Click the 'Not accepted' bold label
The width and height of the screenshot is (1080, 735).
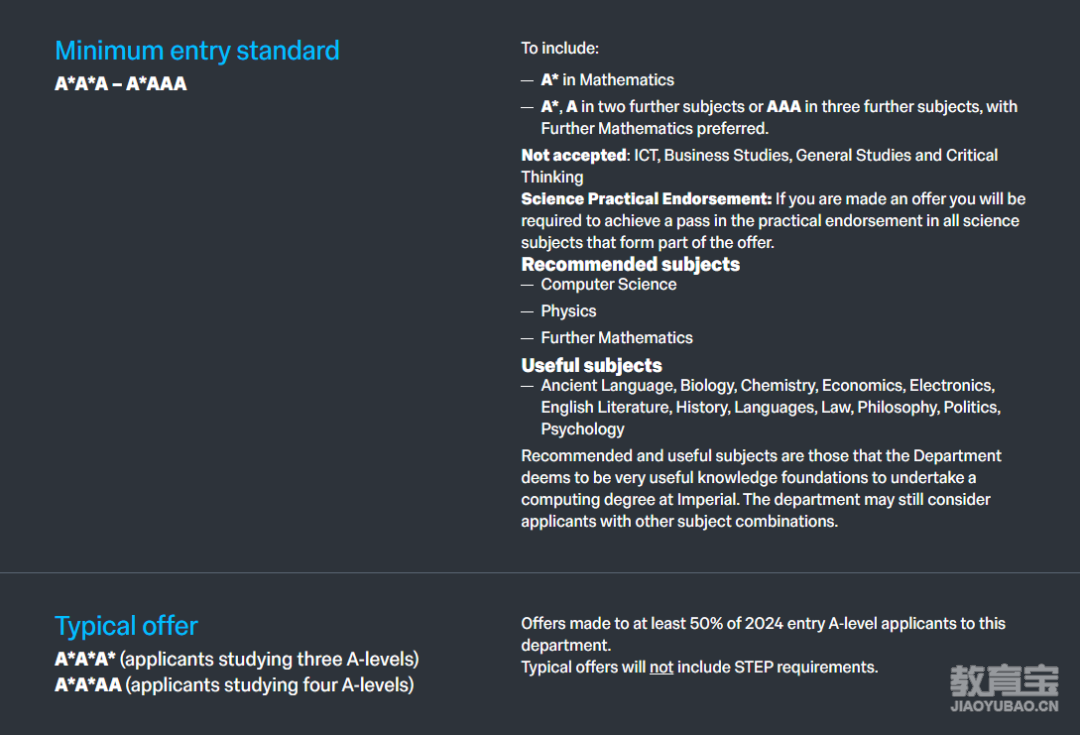click(574, 156)
